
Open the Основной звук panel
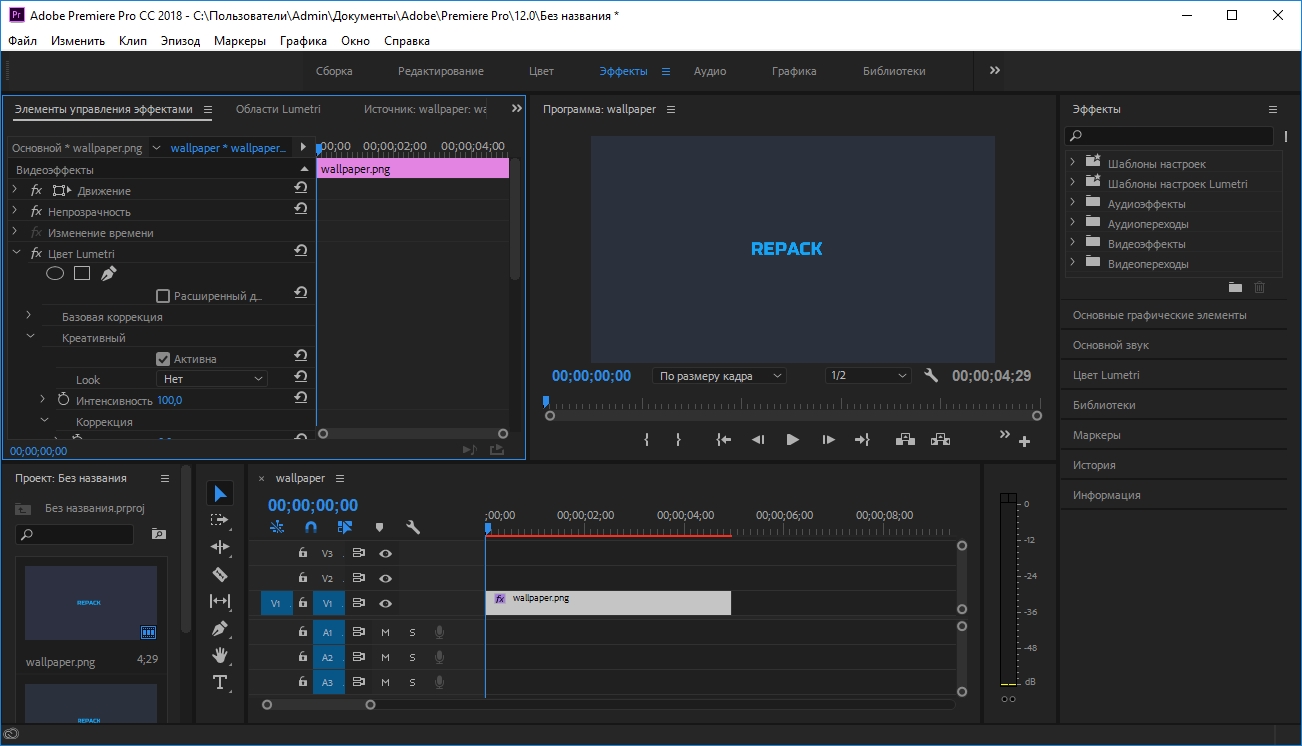[1110, 345]
